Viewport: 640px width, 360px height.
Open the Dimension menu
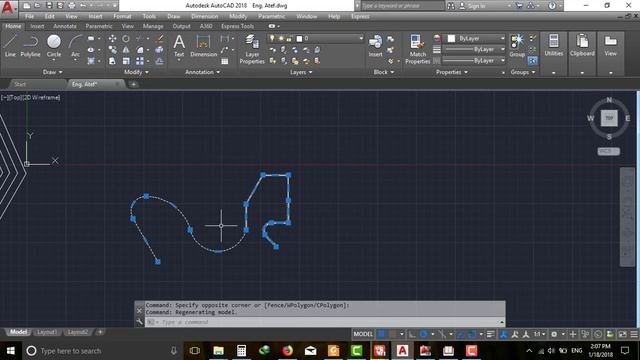(x=204, y=16)
